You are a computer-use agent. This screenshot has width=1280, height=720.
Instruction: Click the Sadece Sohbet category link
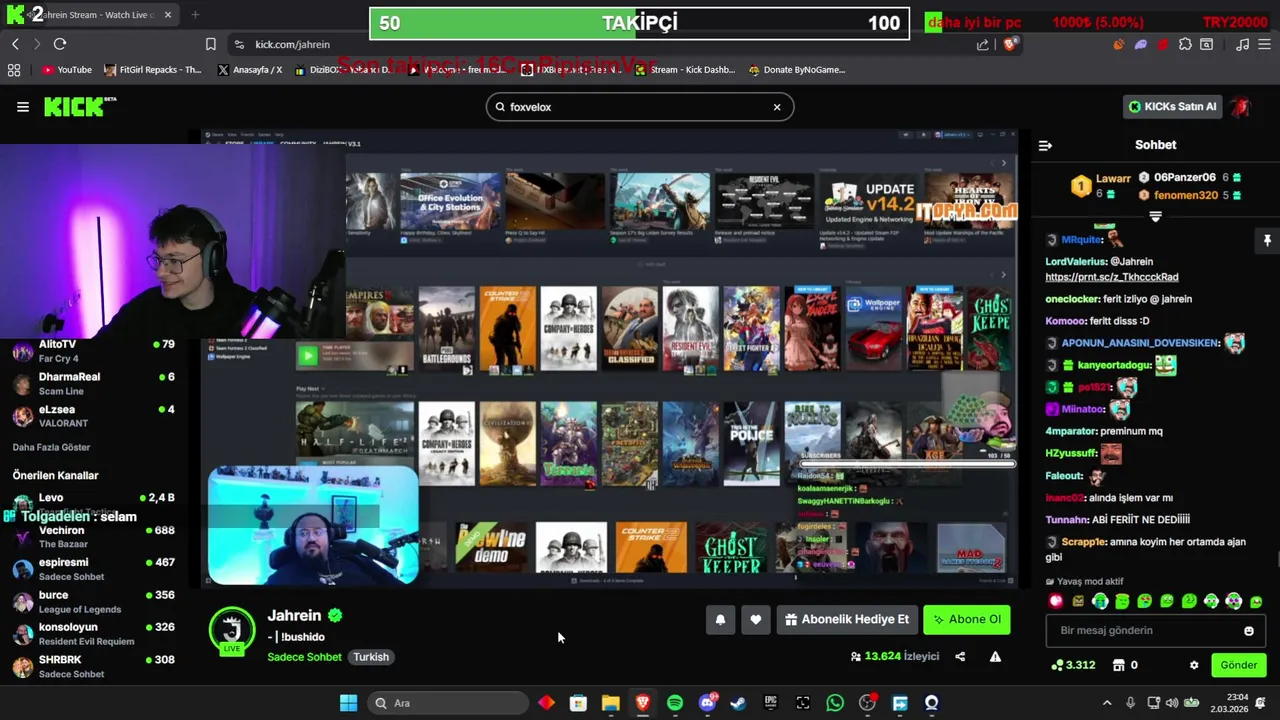point(304,657)
